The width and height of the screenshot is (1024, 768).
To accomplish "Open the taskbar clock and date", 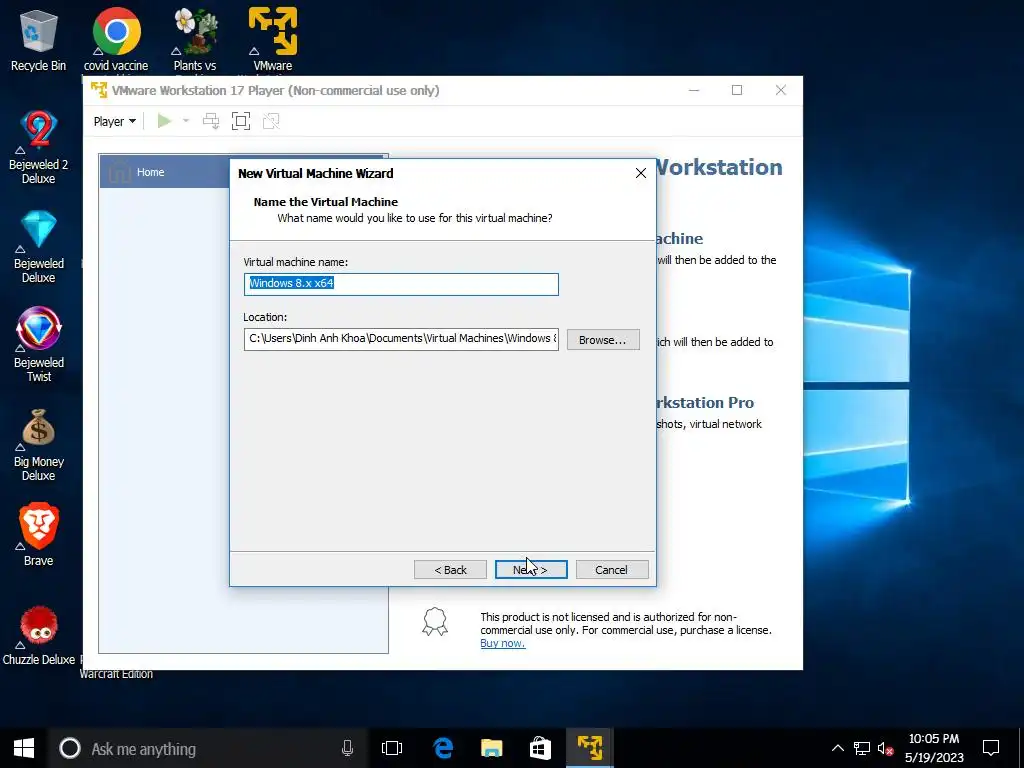I will click(935, 748).
